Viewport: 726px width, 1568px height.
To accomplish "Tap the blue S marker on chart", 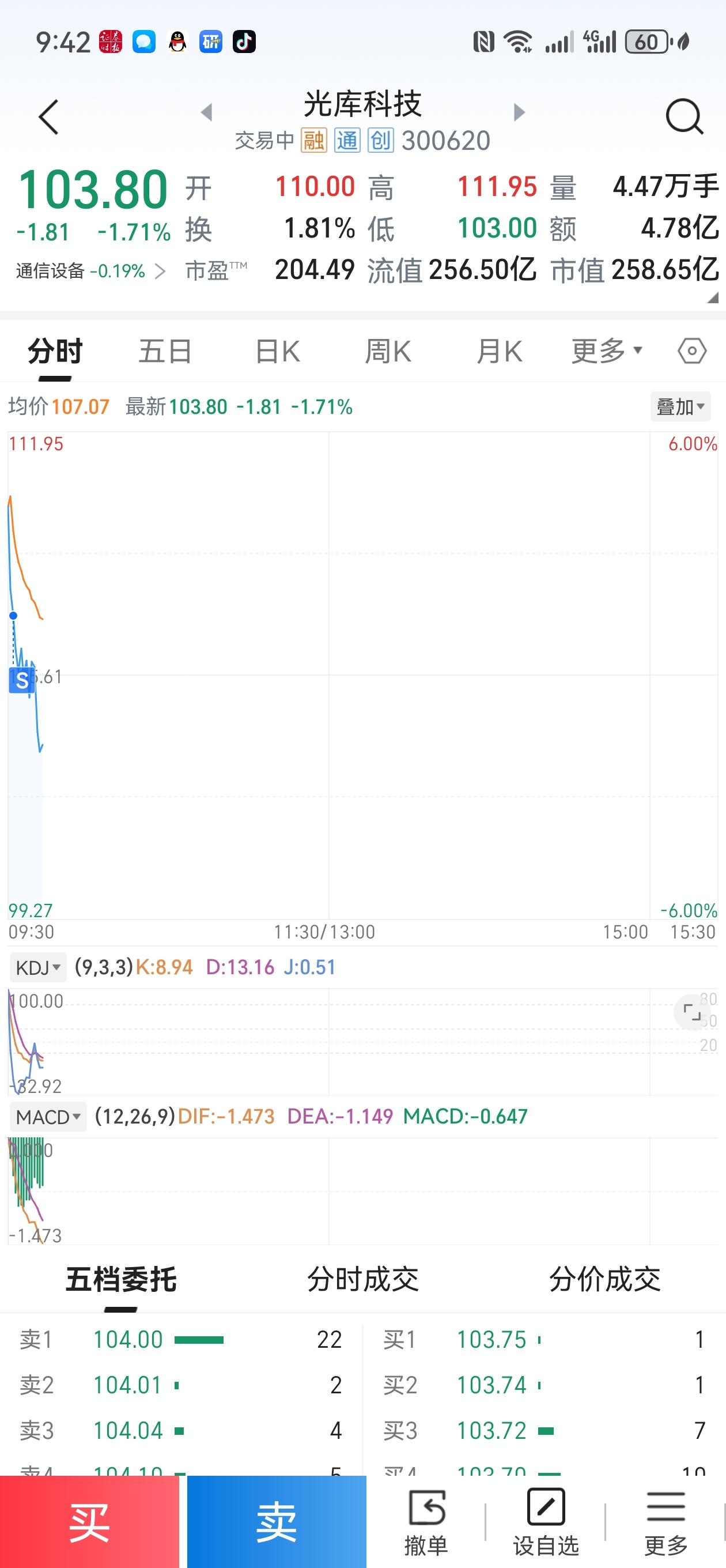I will click(x=22, y=680).
